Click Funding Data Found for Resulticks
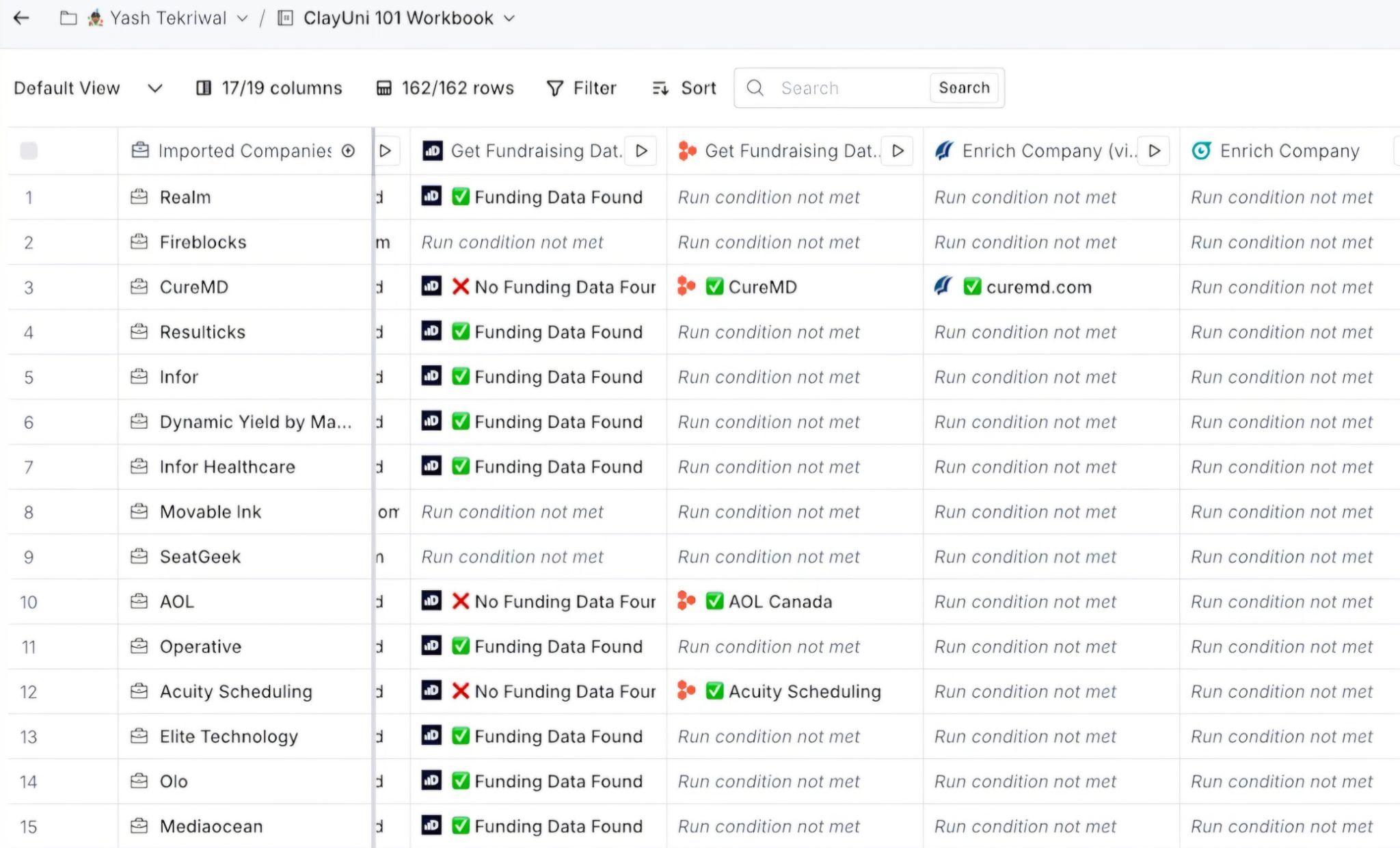The height and width of the screenshot is (848, 1400). click(x=539, y=332)
